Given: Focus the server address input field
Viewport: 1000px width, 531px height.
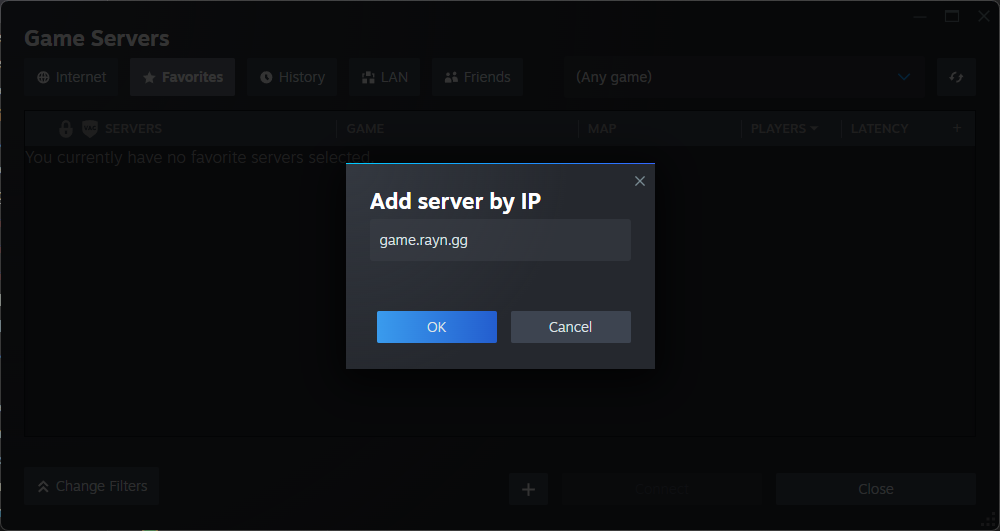Looking at the screenshot, I should point(500,240).
